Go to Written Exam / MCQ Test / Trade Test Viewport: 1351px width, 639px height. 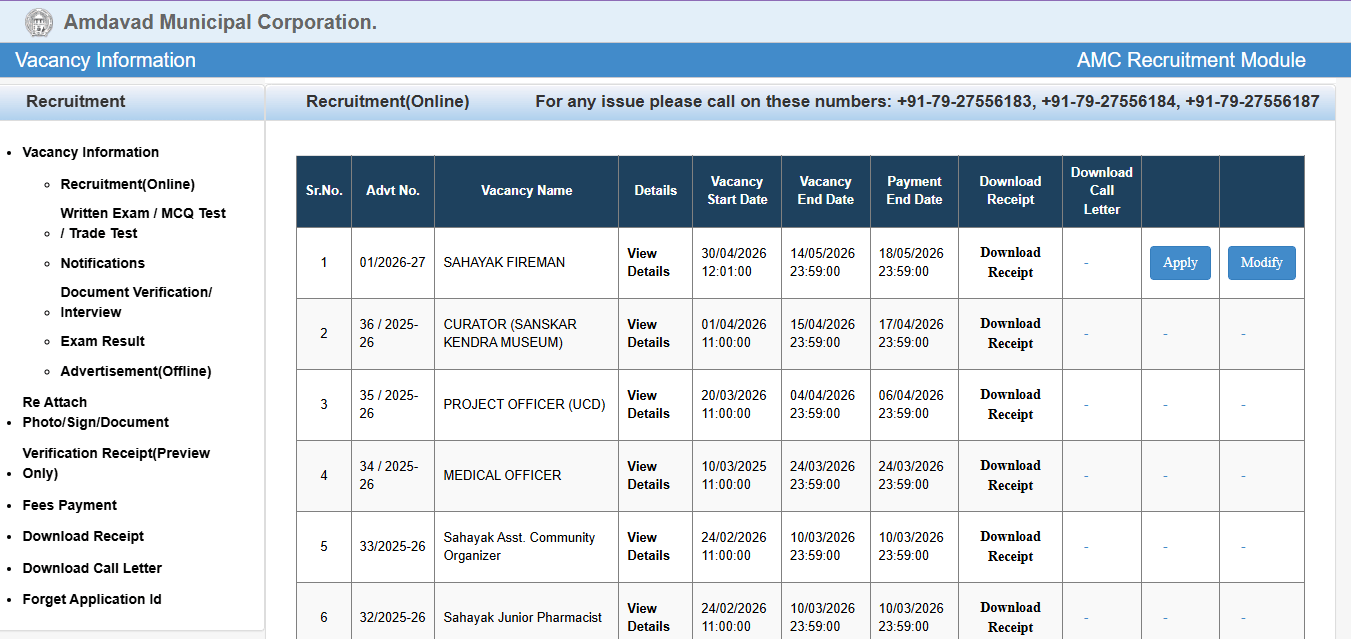pyautogui.click(x=143, y=223)
